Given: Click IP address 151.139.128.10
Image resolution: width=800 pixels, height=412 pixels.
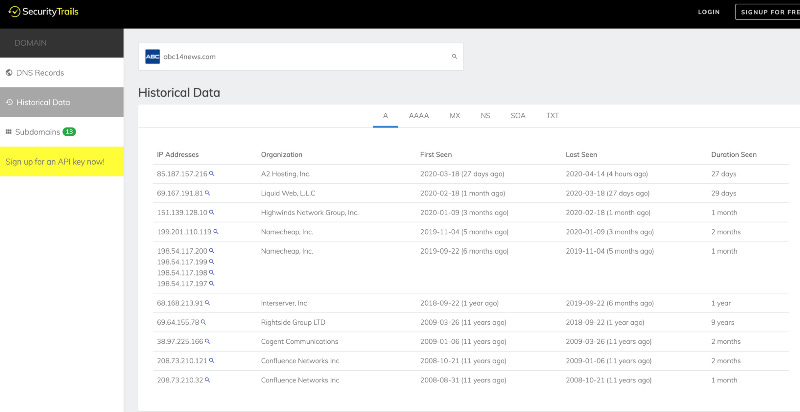Looking at the screenshot, I should coord(182,212).
